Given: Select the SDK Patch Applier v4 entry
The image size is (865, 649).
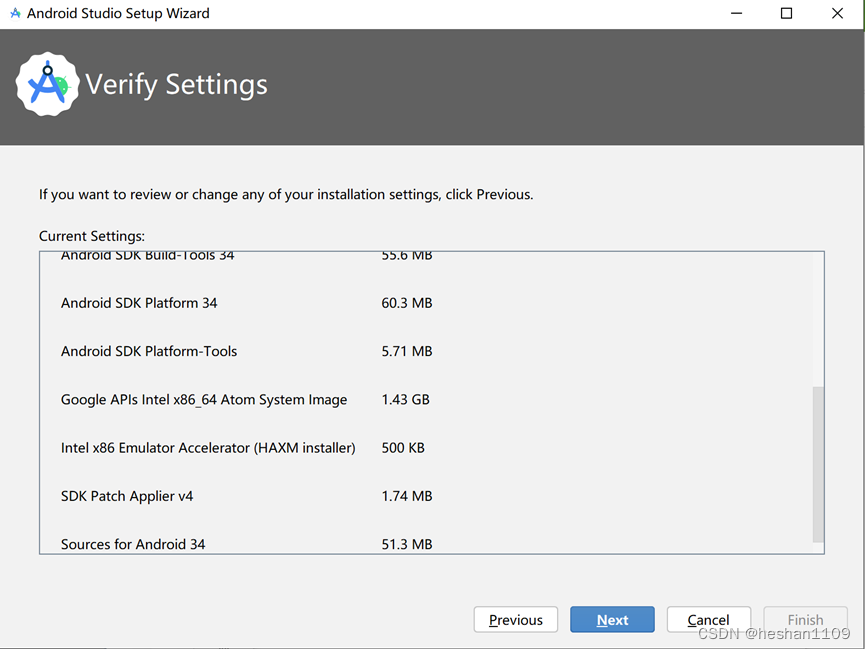Looking at the screenshot, I should coord(127,495).
